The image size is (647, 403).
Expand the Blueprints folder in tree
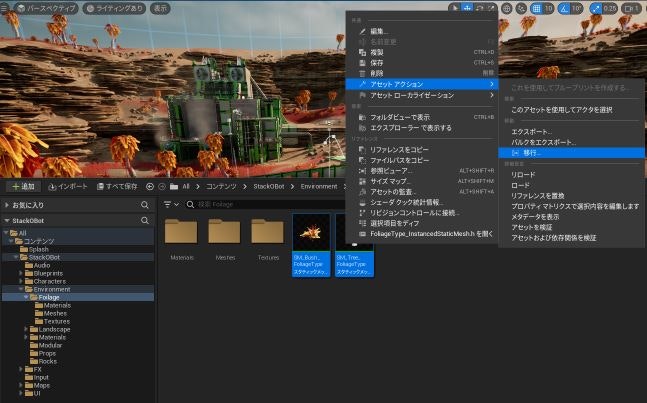(21, 273)
